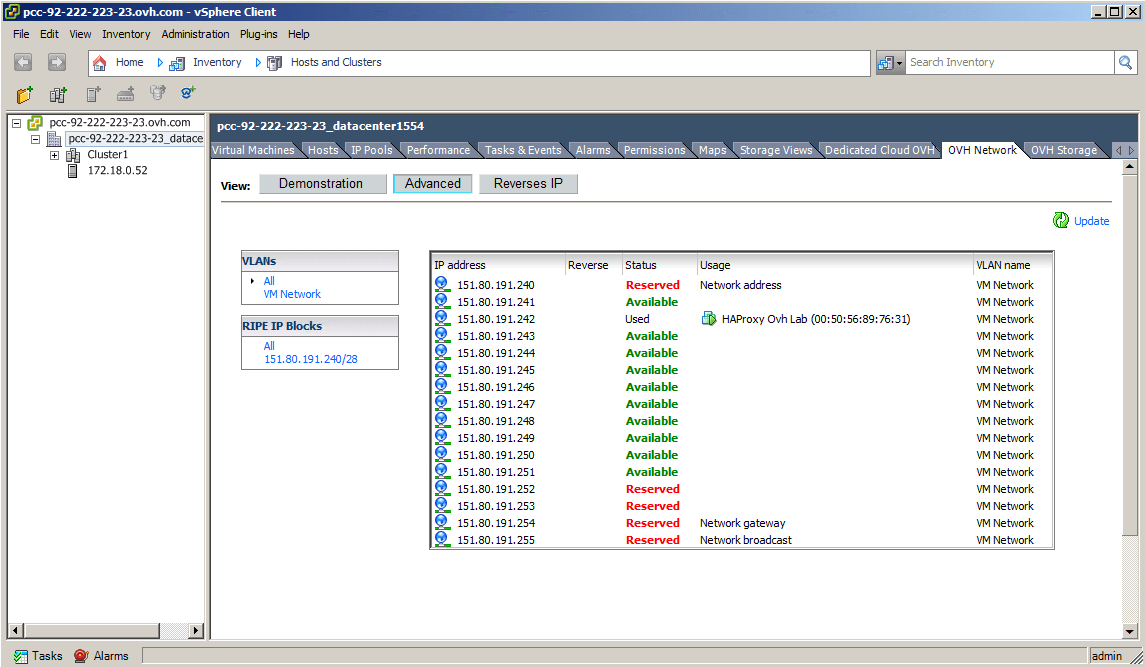Click the Tasks label in status bar

point(47,656)
